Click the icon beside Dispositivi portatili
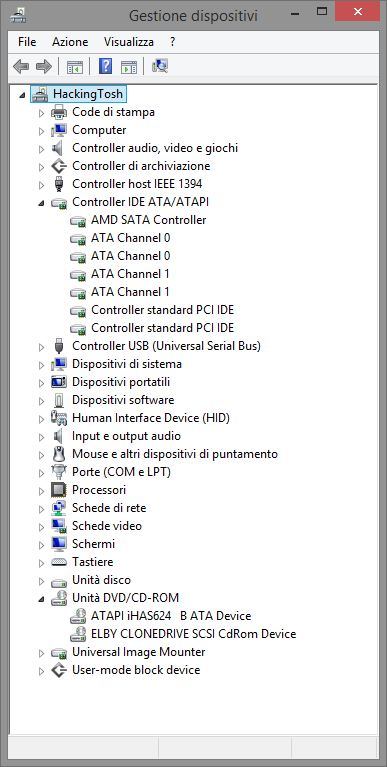387x767 pixels. pyautogui.click(x=59, y=382)
